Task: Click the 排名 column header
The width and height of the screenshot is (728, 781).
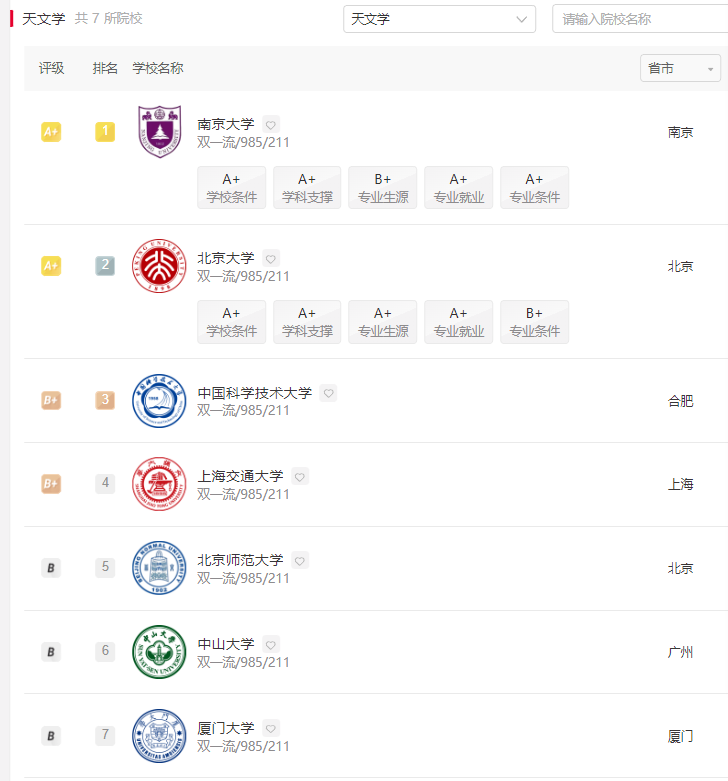Action: coord(105,68)
